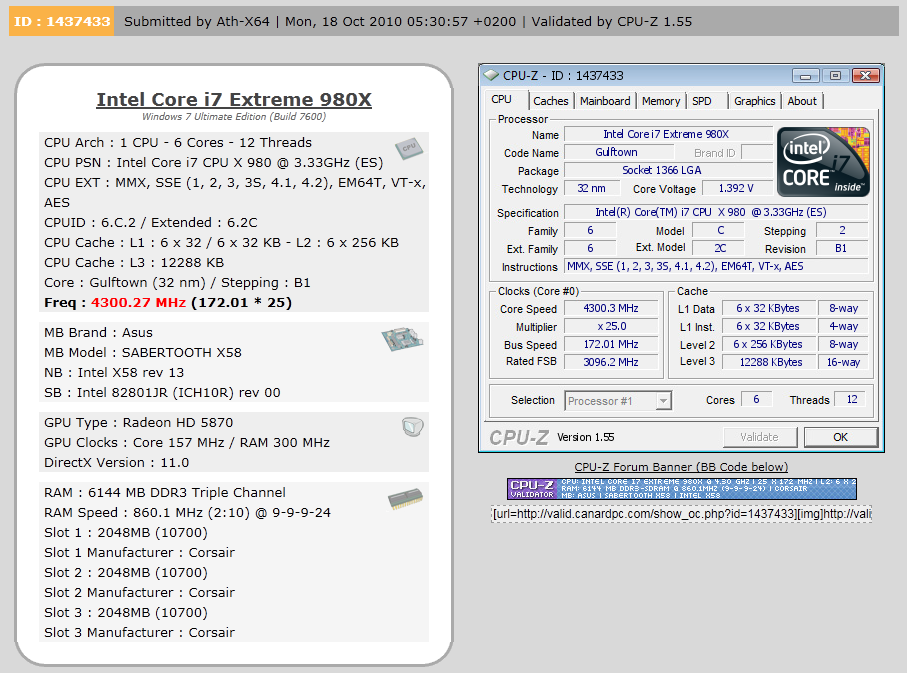Open the About tab
Image resolution: width=907 pixels, height=673 pixels.
pyautogui.click(x=802, y=101)
